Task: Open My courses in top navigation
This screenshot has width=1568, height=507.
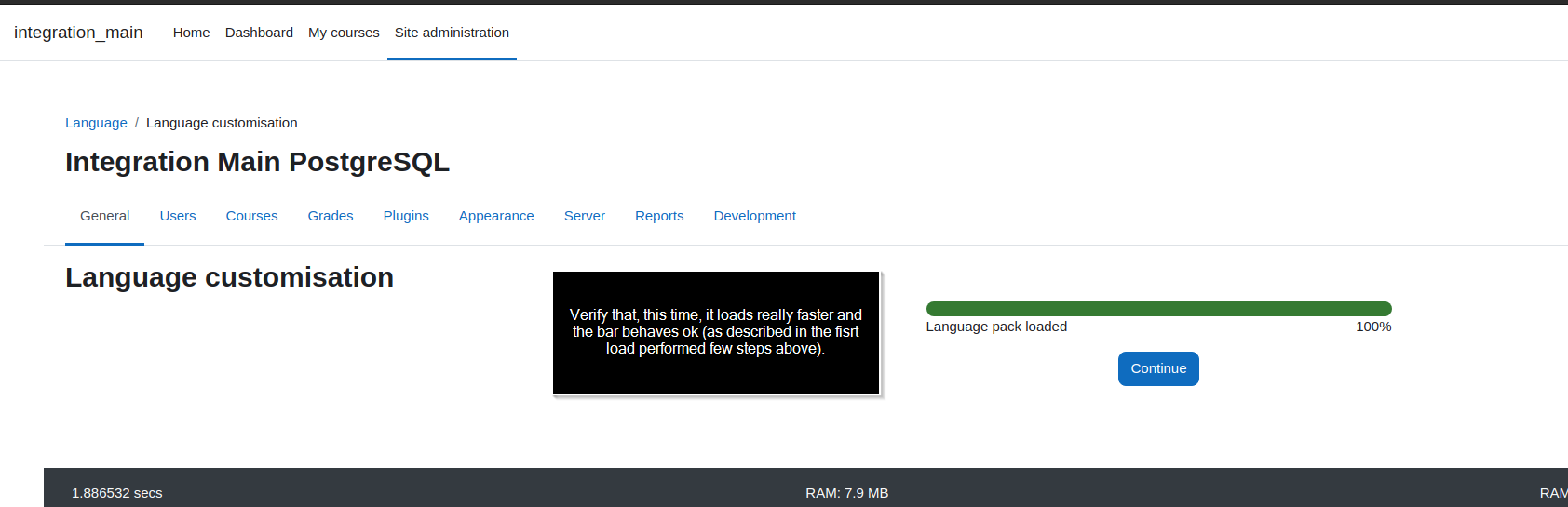Action: coord(344,33)
